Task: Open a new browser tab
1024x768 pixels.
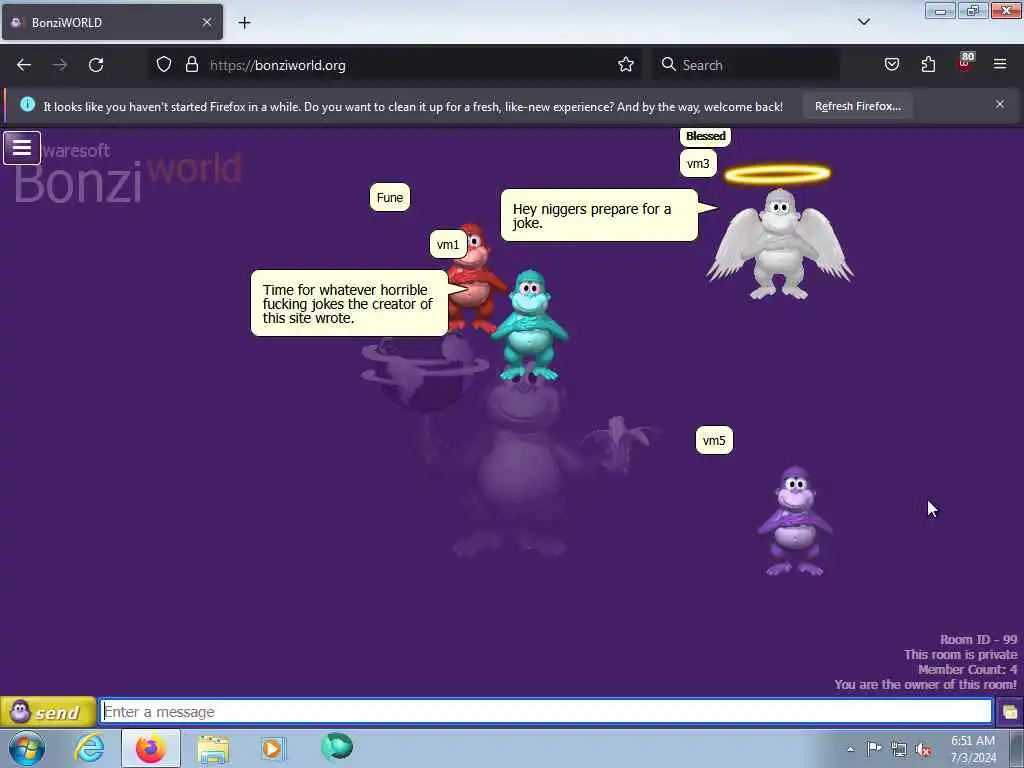Action: [244, 23]
